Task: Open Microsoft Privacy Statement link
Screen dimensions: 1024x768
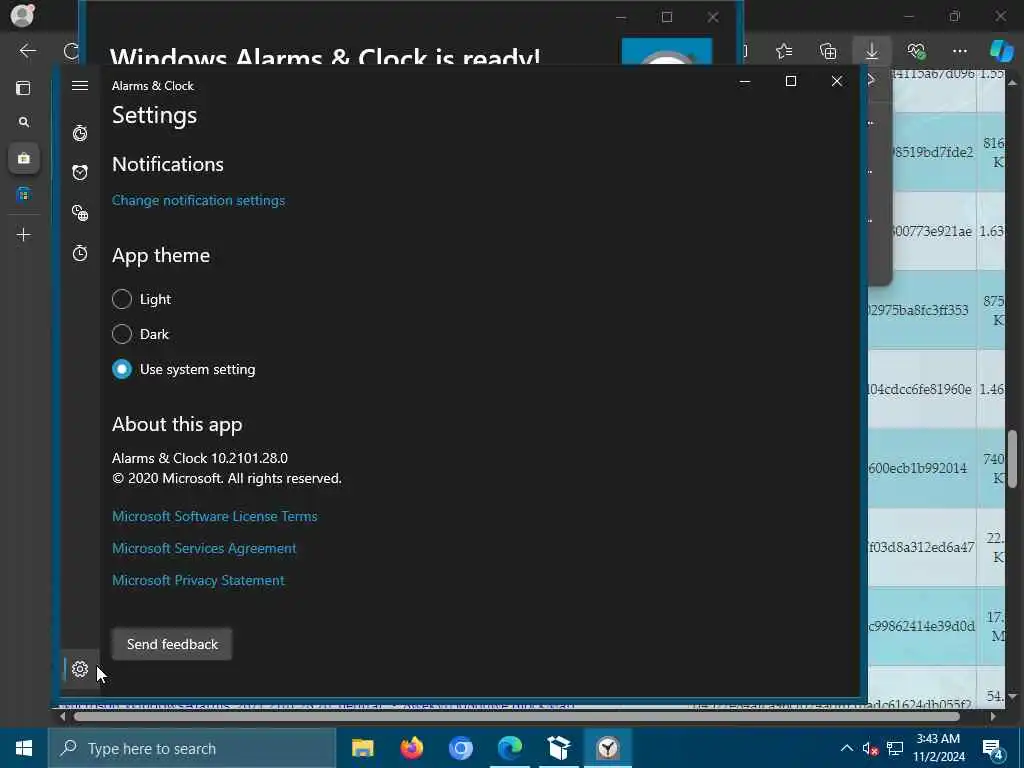Action: point(198,580)
